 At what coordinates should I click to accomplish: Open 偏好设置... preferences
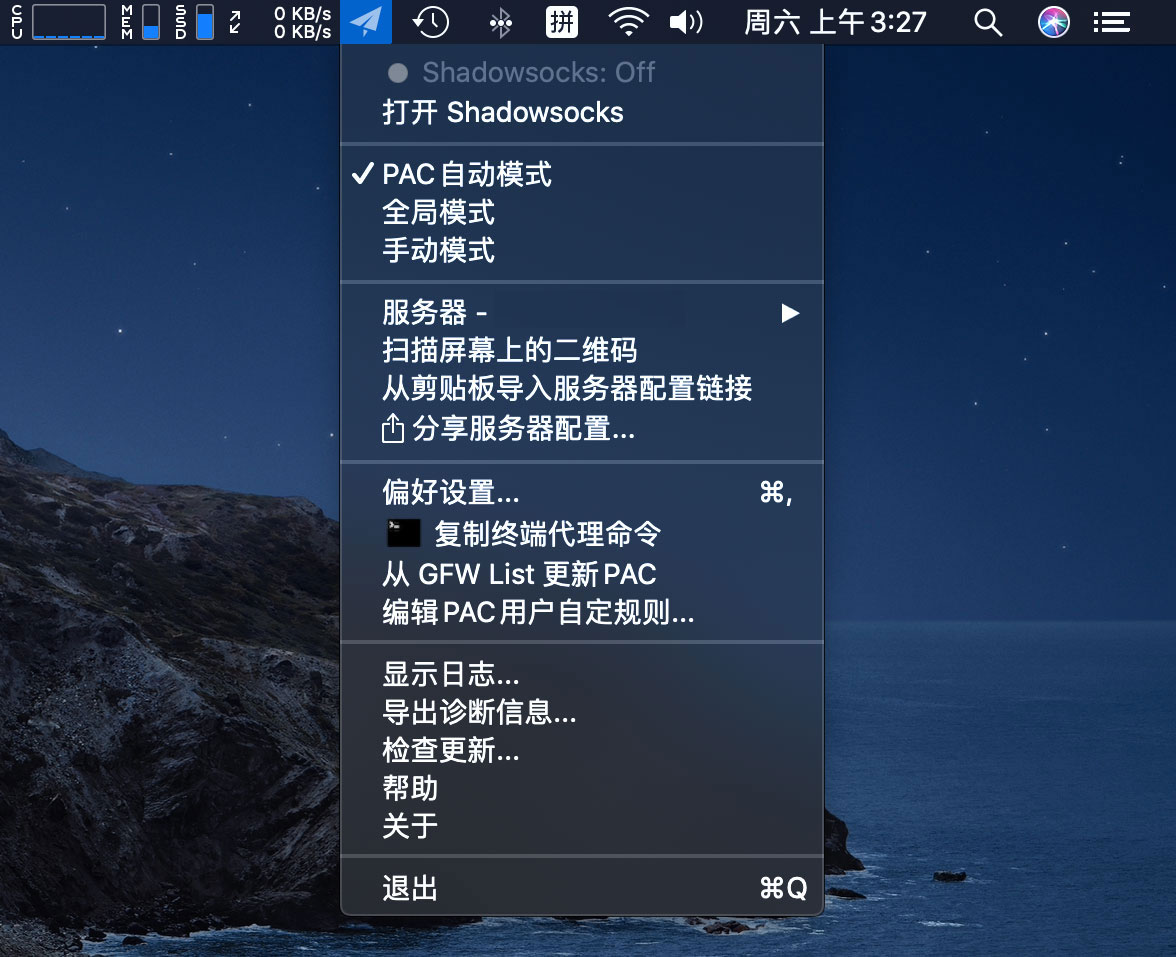tap(581, 493)
